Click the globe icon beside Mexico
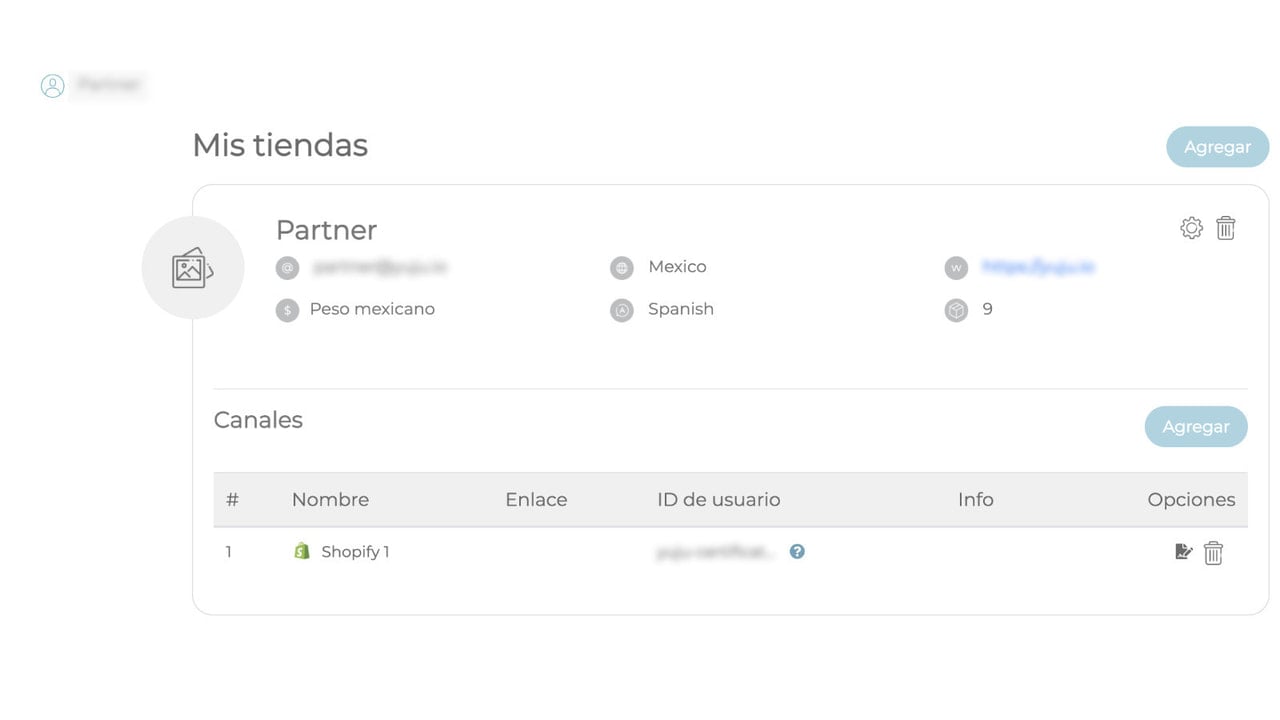This screenshot has width=1280, height=720. [x=622, y=268]
